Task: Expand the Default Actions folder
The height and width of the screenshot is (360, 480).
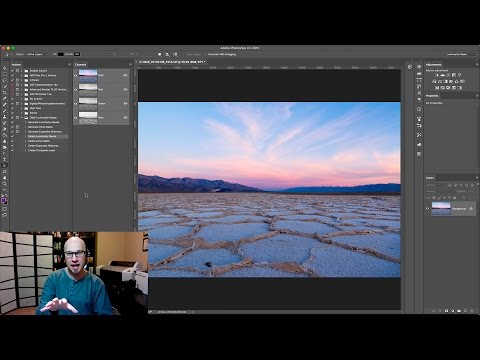Action: pos(22,71)
